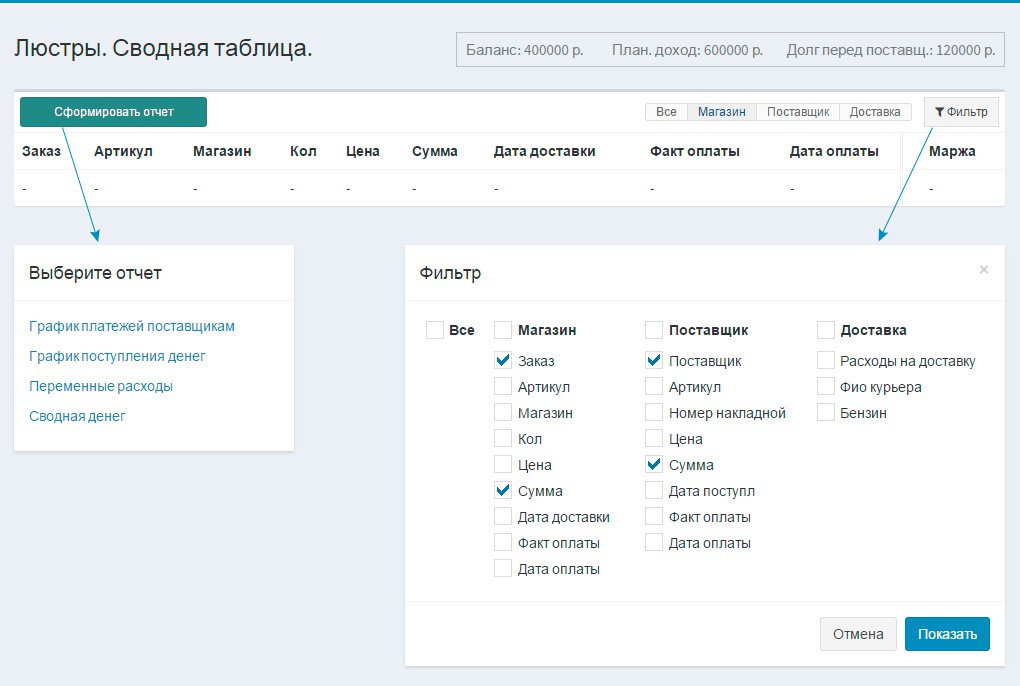The width and height of the screenshot is (1020, 686).
Task: Close the Фильтр dialog with X
Action: [x=984, y=269]
